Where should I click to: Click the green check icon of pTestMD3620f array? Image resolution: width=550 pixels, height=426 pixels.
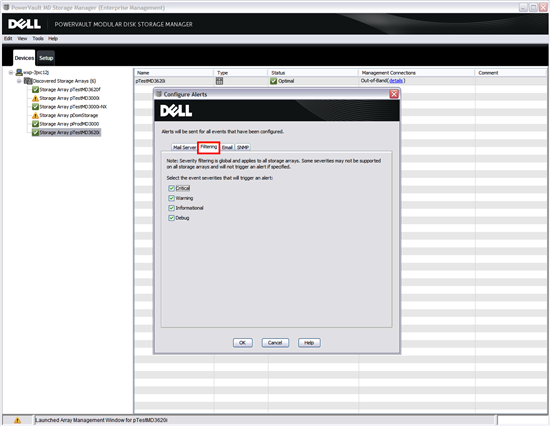click(35, 89)
